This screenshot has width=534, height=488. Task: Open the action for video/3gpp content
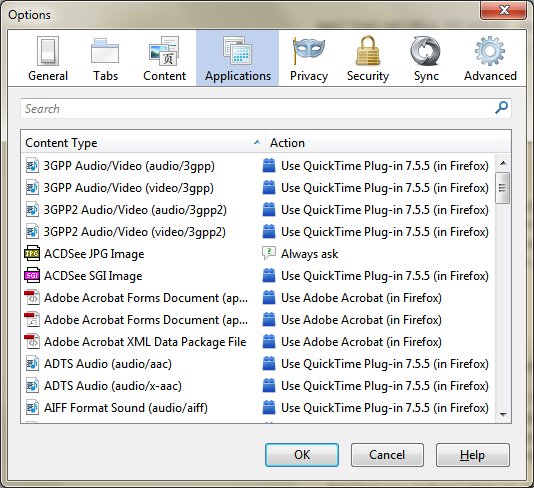coord(385,188)
